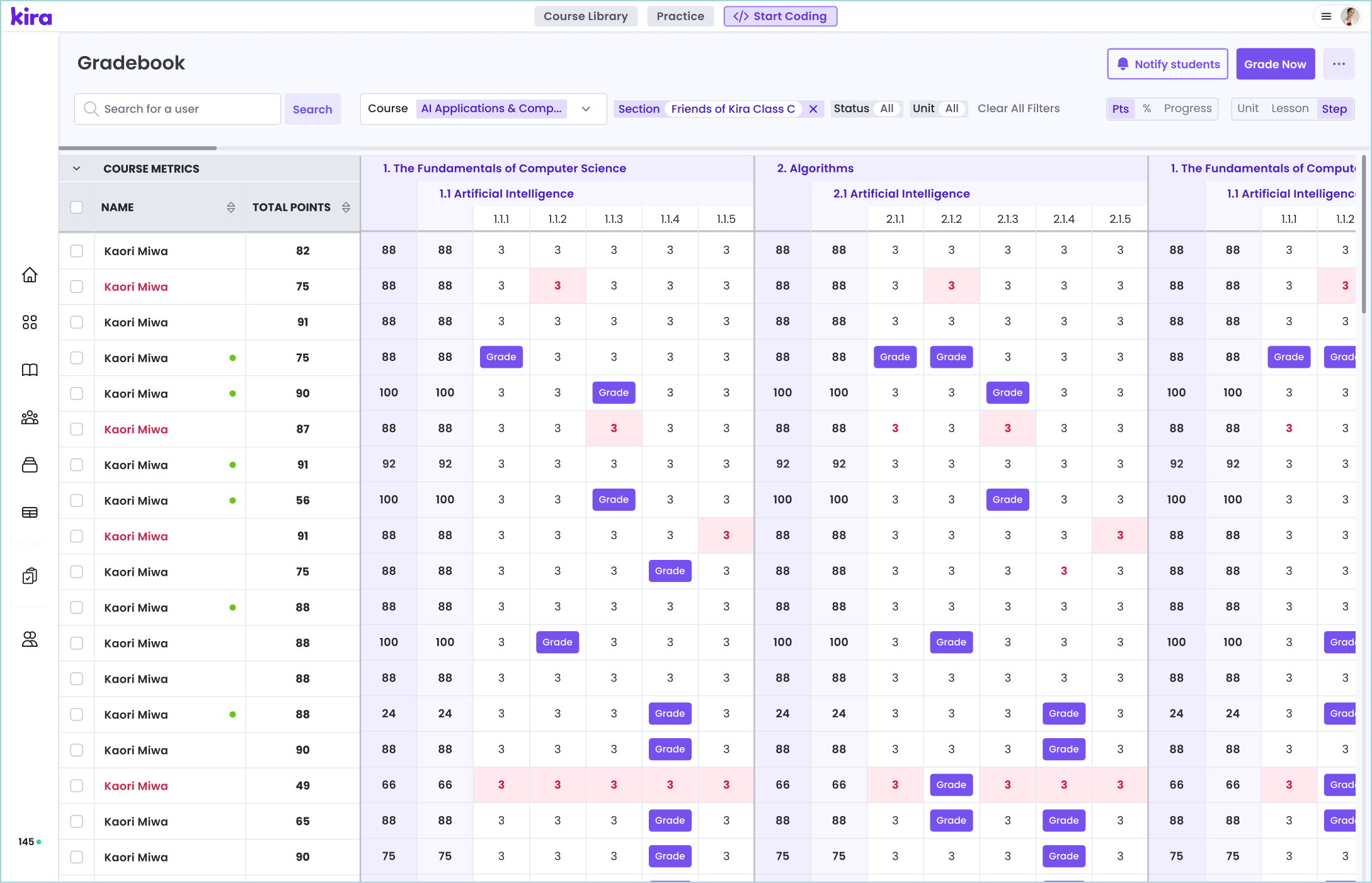Toggle the select-all checkbox beside NAME

pos(77,207)
